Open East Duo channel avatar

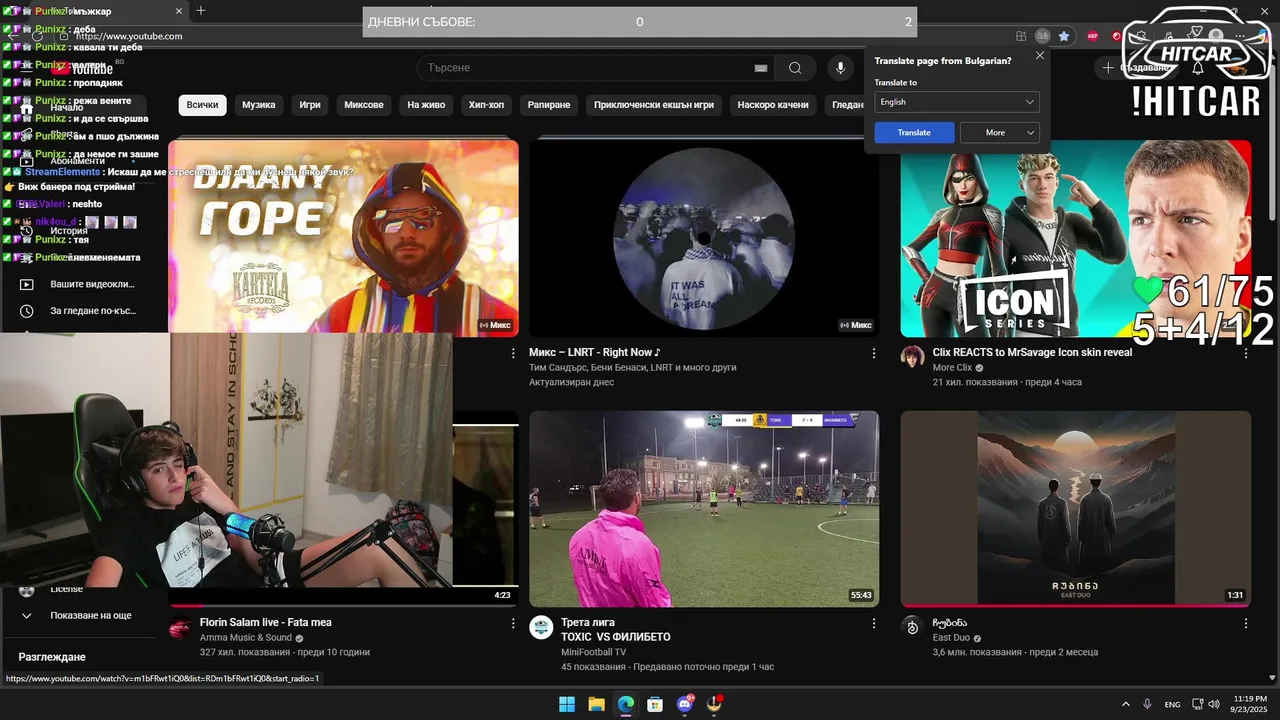pyautogui.click(x=912, y=627)
